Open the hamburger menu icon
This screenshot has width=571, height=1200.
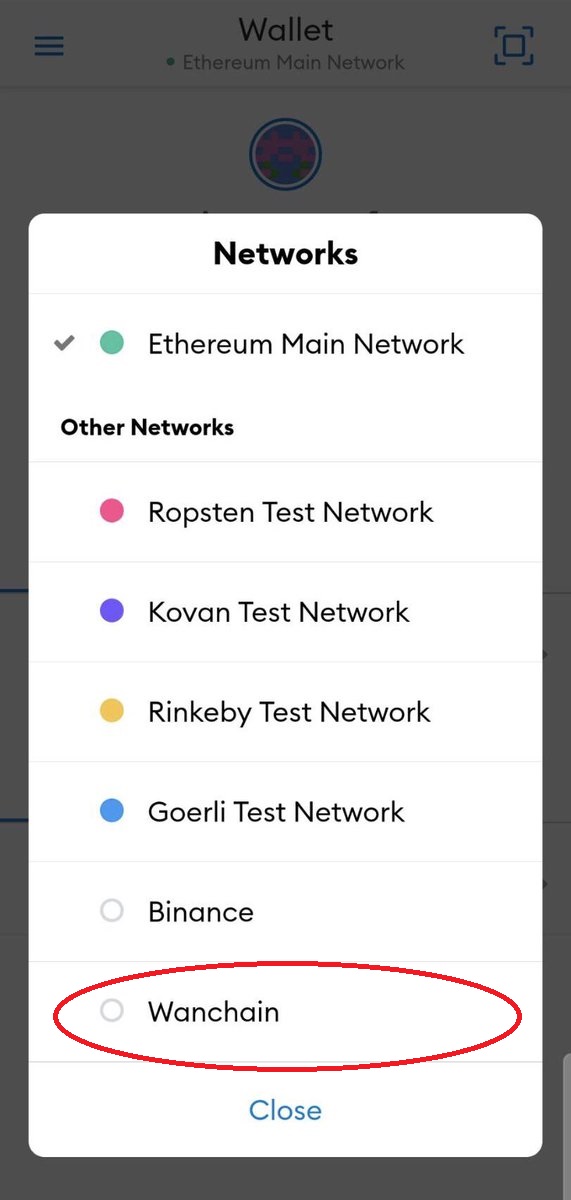click(49, 46)
